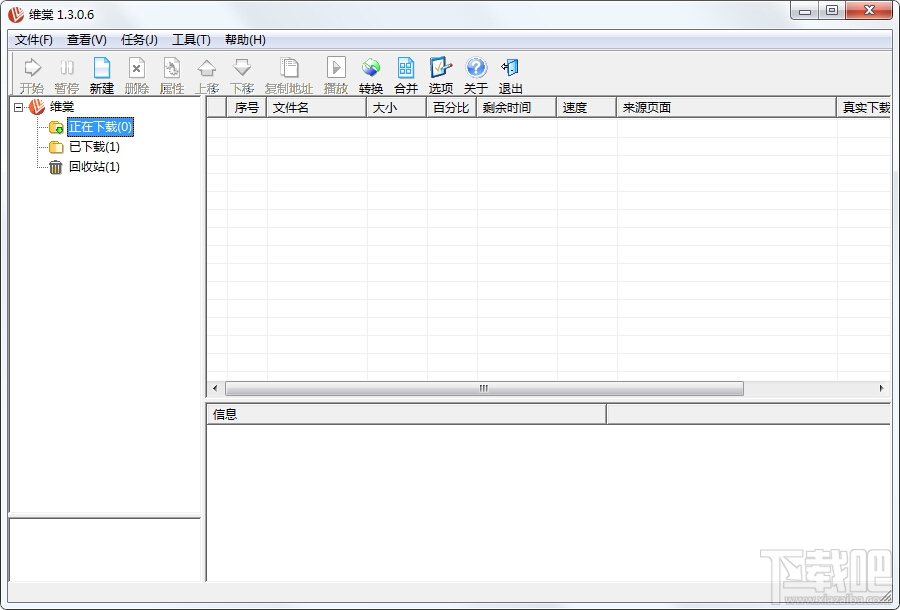The width and height of the screenshot is (900, 610).
Task: Click the 信息 column header
Action: coord(406,414)
